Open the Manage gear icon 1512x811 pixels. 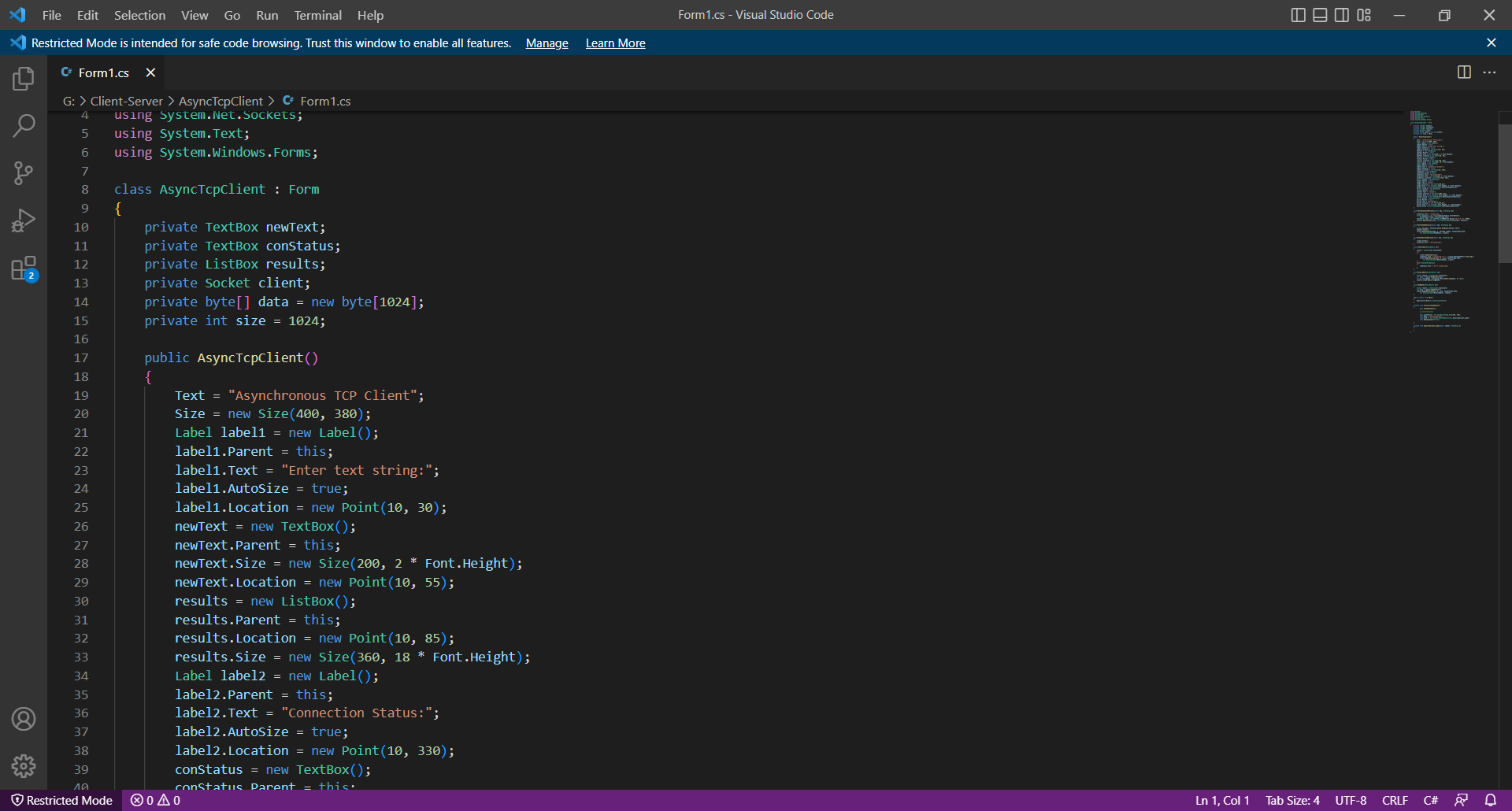pos(24,766)
